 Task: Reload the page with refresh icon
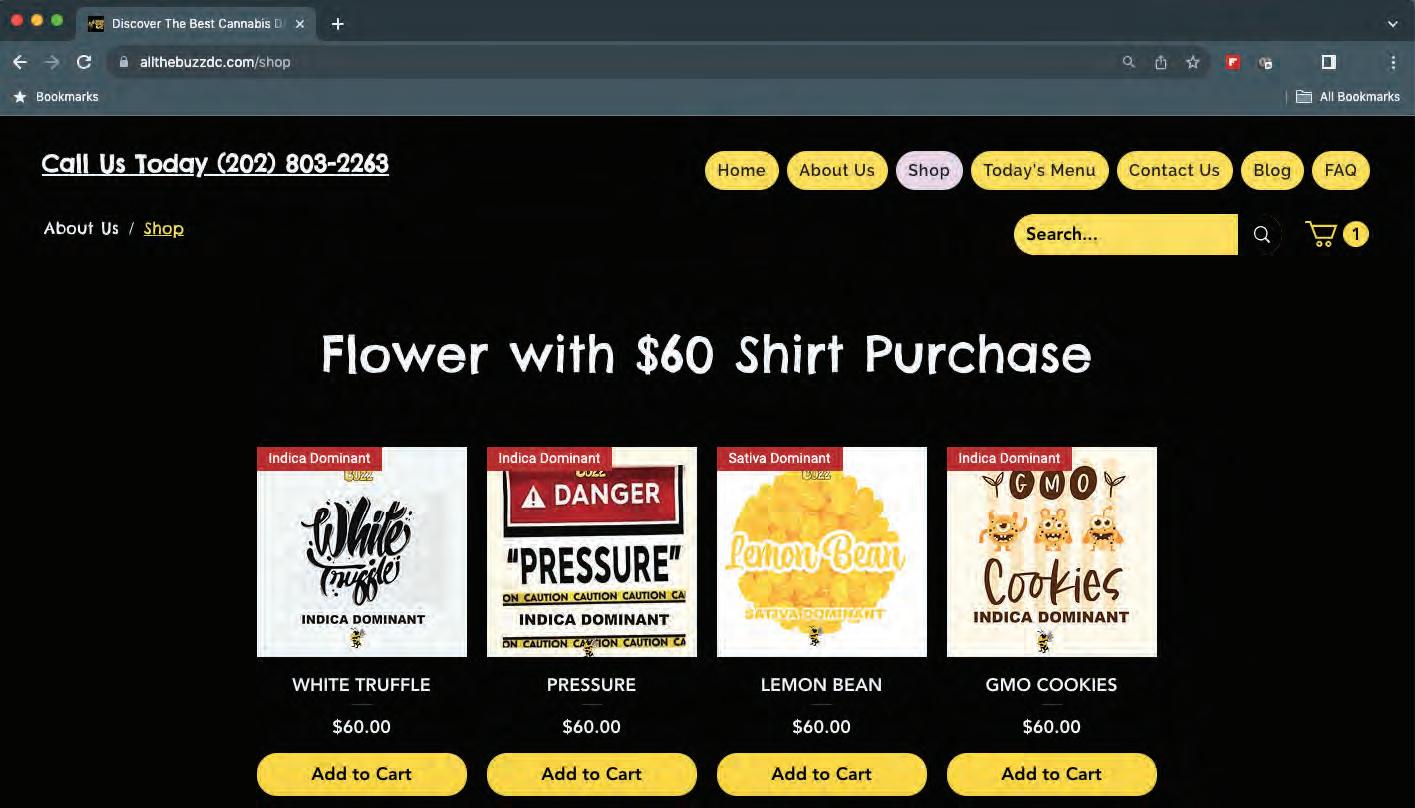click(x=84, y=62)
